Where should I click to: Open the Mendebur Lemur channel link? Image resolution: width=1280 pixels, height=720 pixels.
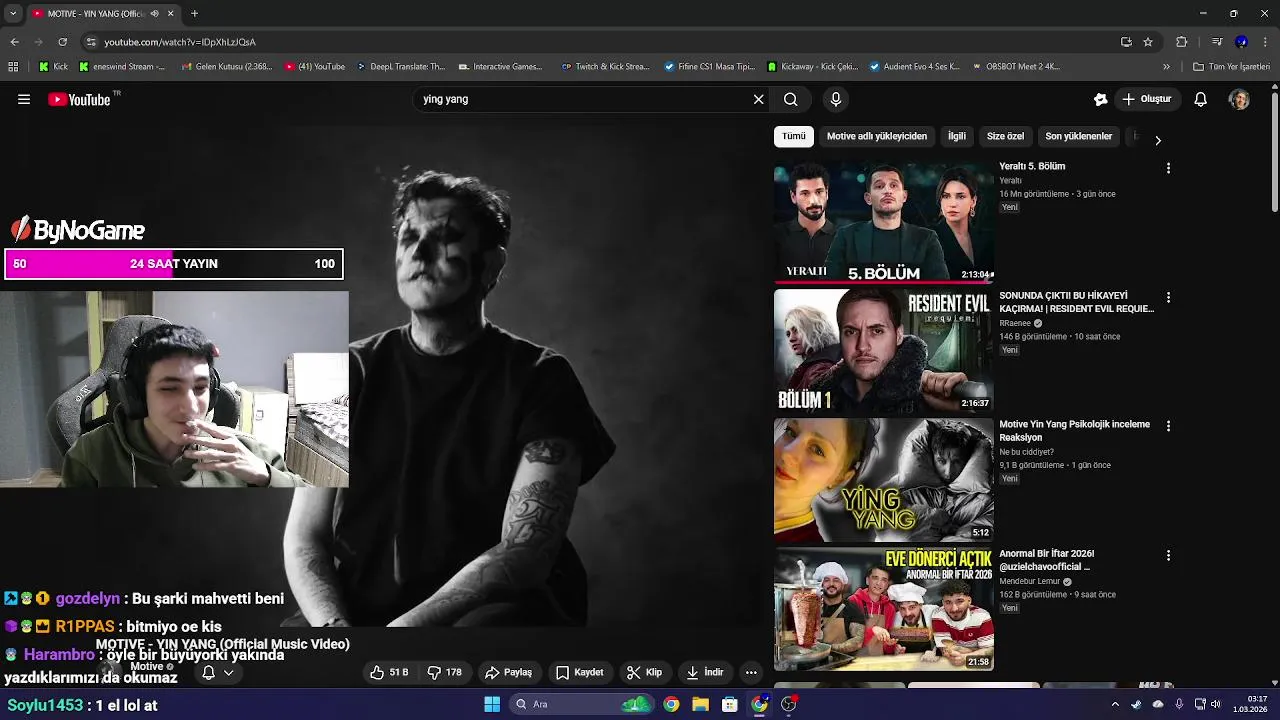1029,581
